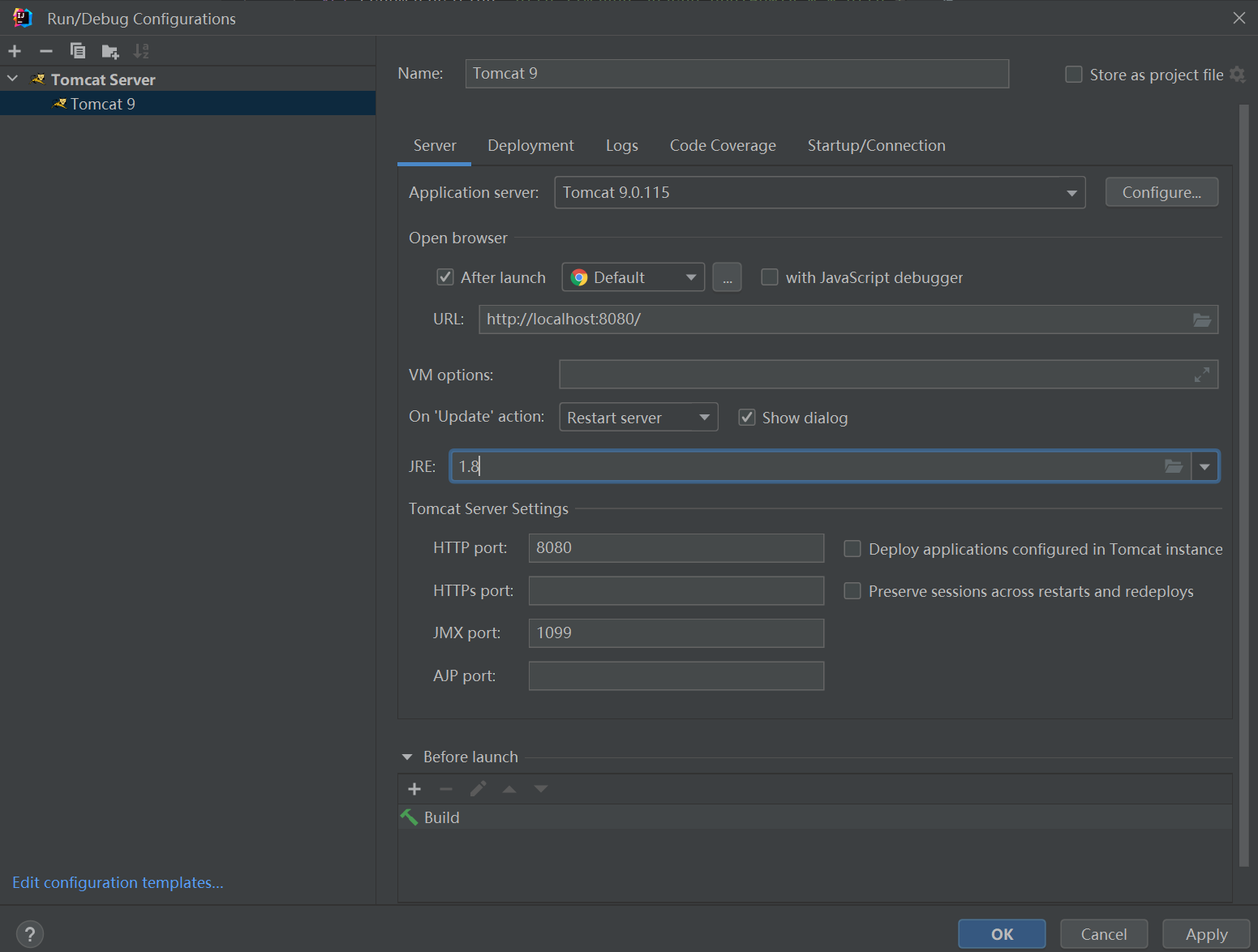Enable Deploy applications configured in Tomcat instance
This screenshot has height=952, width=1258.
click(x=852, y=549)
